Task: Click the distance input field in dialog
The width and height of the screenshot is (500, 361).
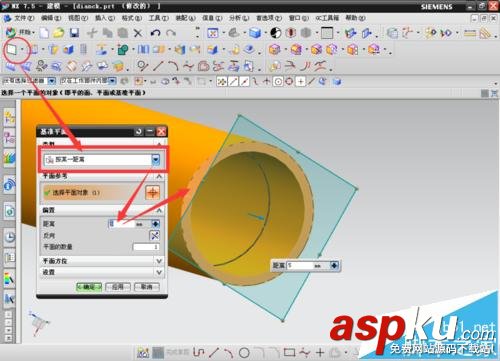Action: point(122,224)
